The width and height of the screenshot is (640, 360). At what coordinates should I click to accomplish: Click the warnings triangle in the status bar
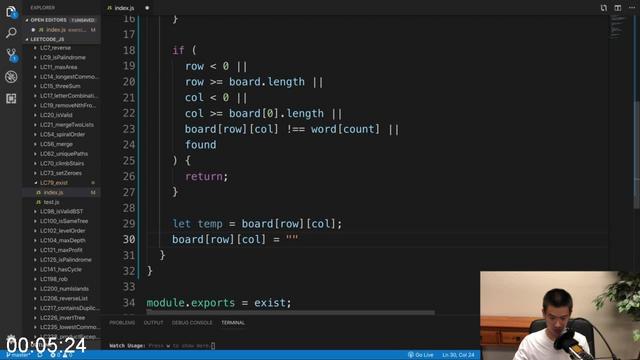pos(65,355)
